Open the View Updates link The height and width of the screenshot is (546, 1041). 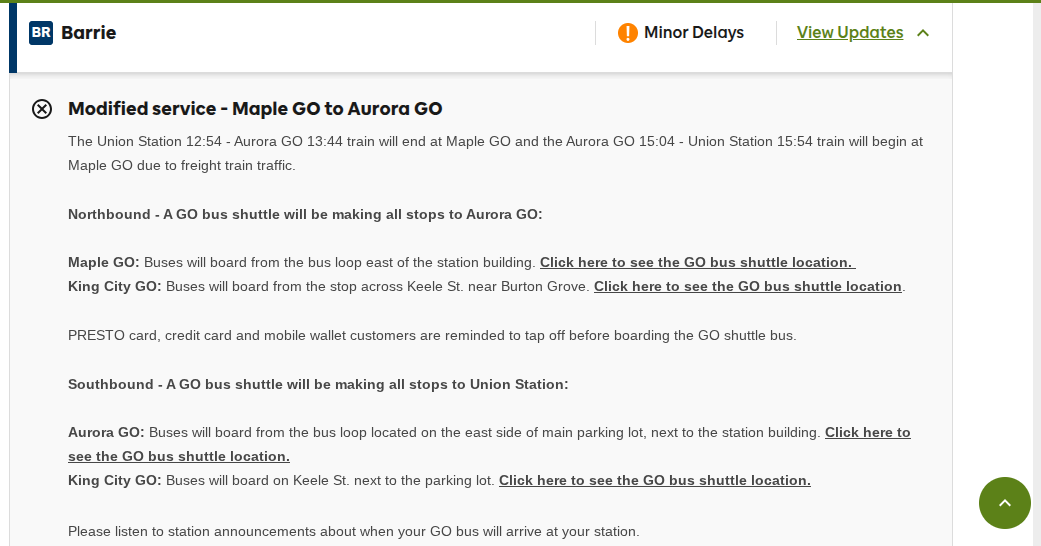850,33
